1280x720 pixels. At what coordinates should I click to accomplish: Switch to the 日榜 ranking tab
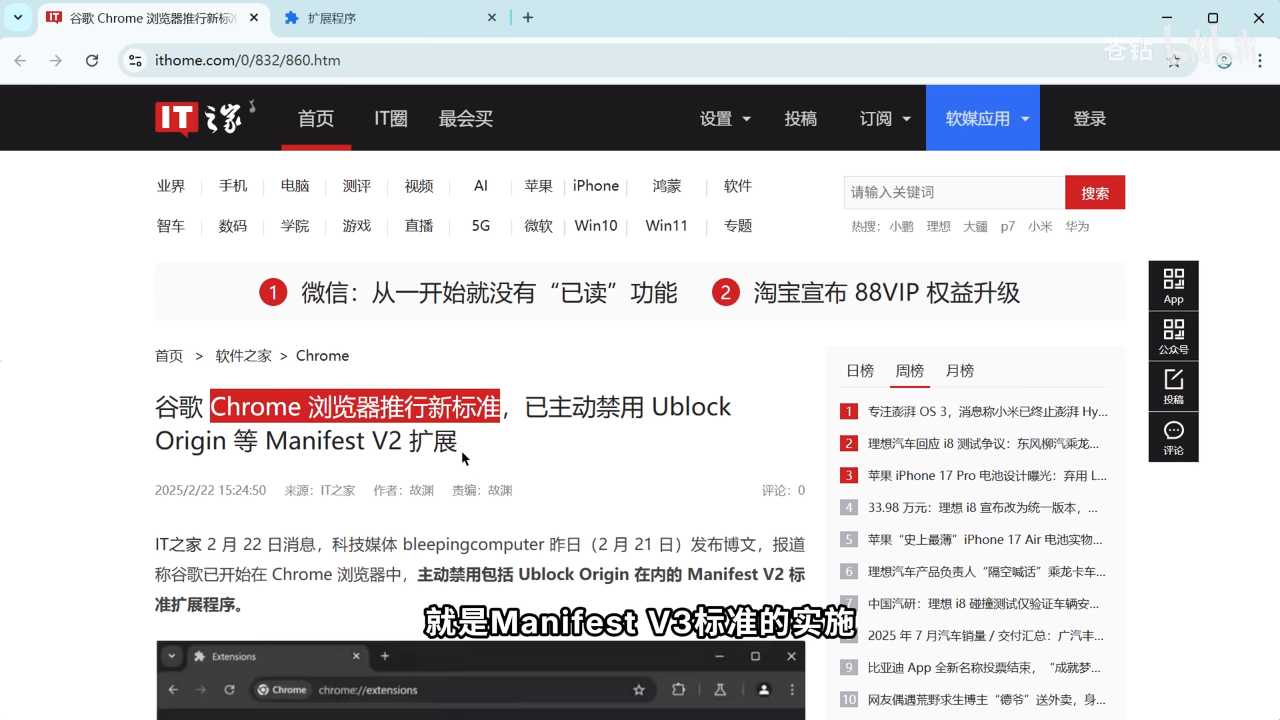click(x=860, y=371)
